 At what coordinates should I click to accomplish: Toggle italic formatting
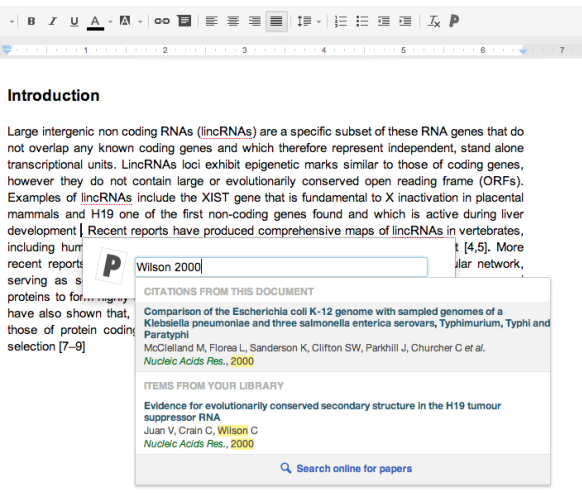tap(53, 21)
